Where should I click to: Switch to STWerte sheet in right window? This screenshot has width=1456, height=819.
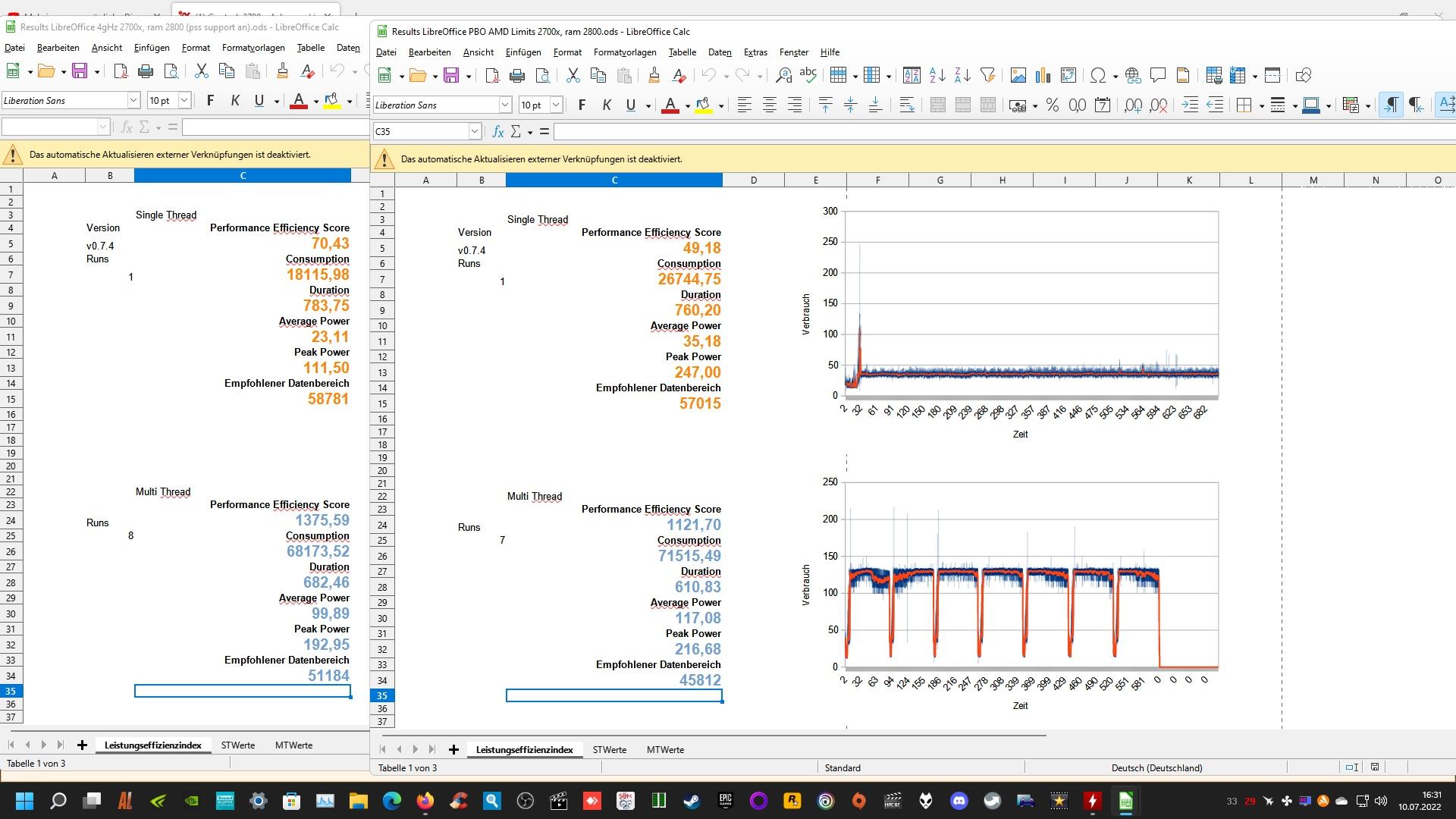pos(610,749)
